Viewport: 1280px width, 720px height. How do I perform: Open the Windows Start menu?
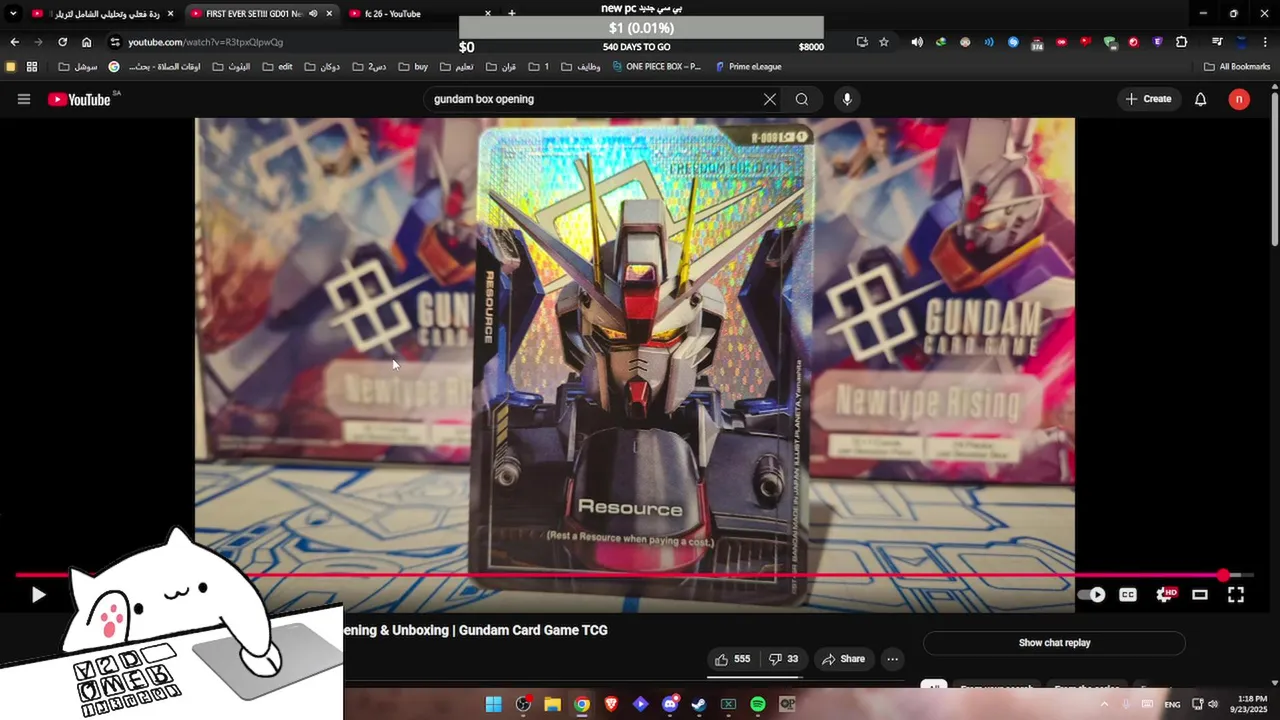(494, 704)
